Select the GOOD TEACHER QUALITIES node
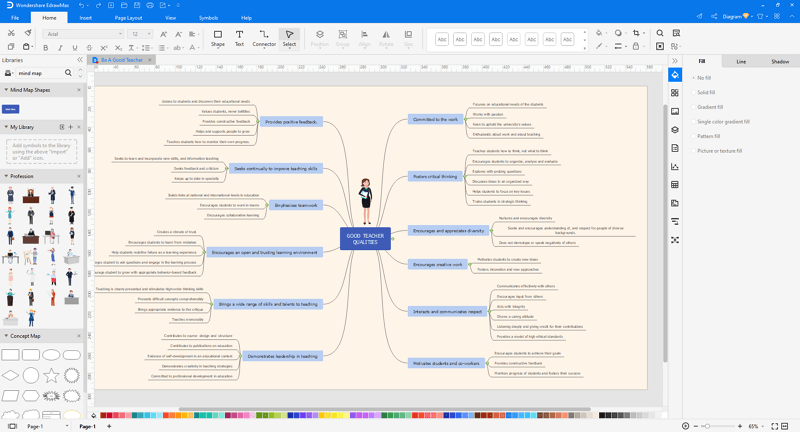Screen dimensions: 800x432 365,239
